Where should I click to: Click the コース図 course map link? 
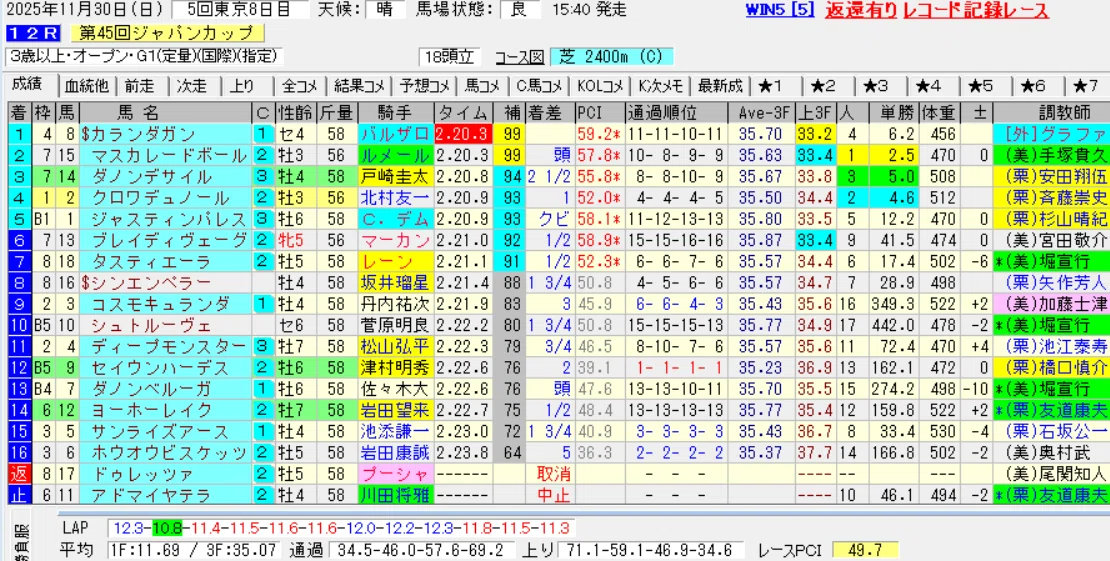coord(520,57)
